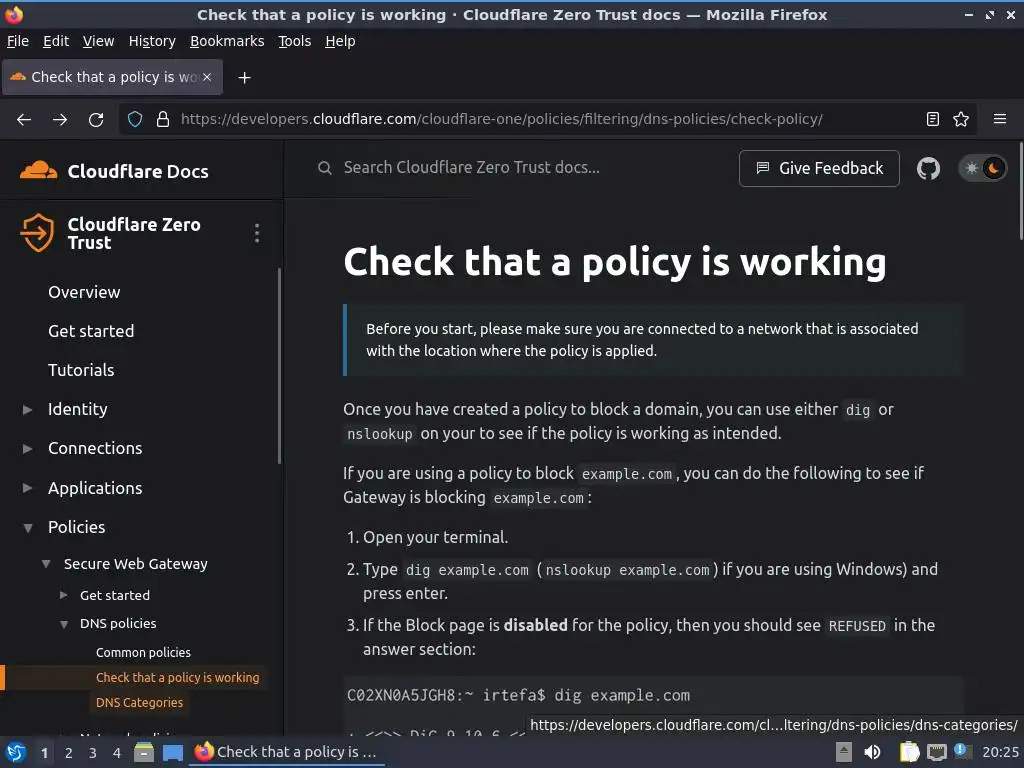Open a new browser tab

pyautogui.click(x=244, y=78)
